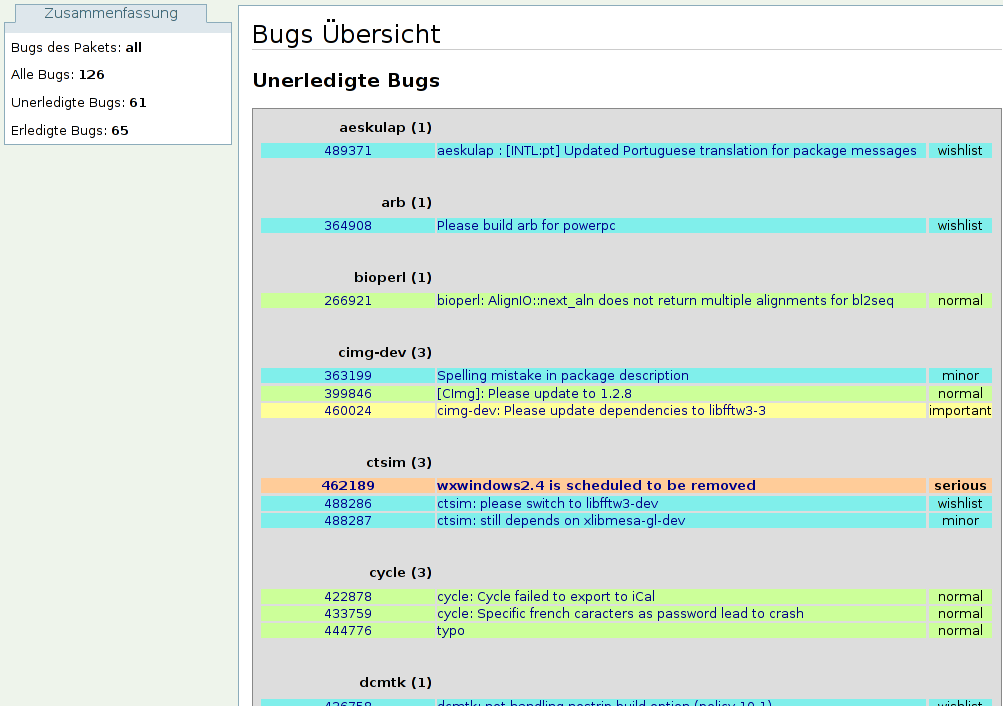Click 'Alle Bugs: 126' summary line

58,75
